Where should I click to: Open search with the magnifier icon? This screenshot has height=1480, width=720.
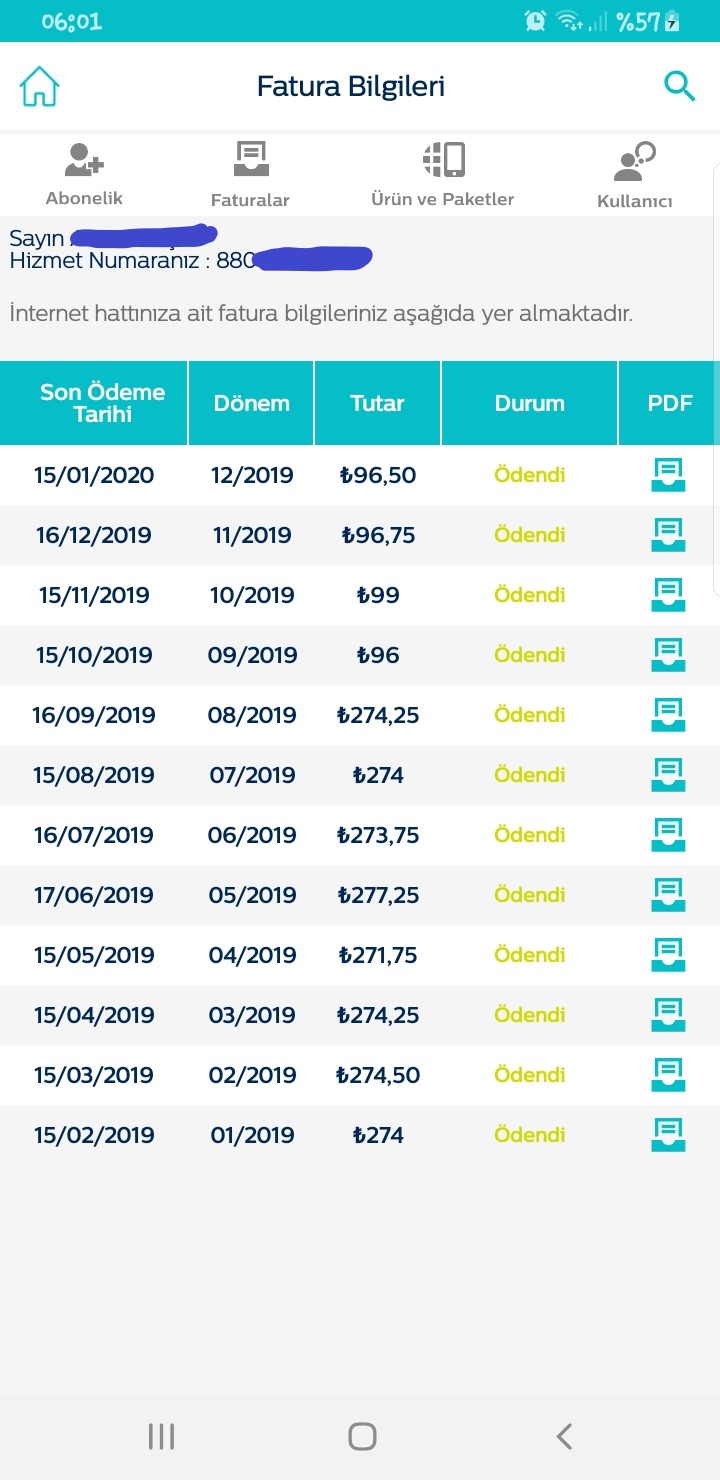click(x=679, y=87)
